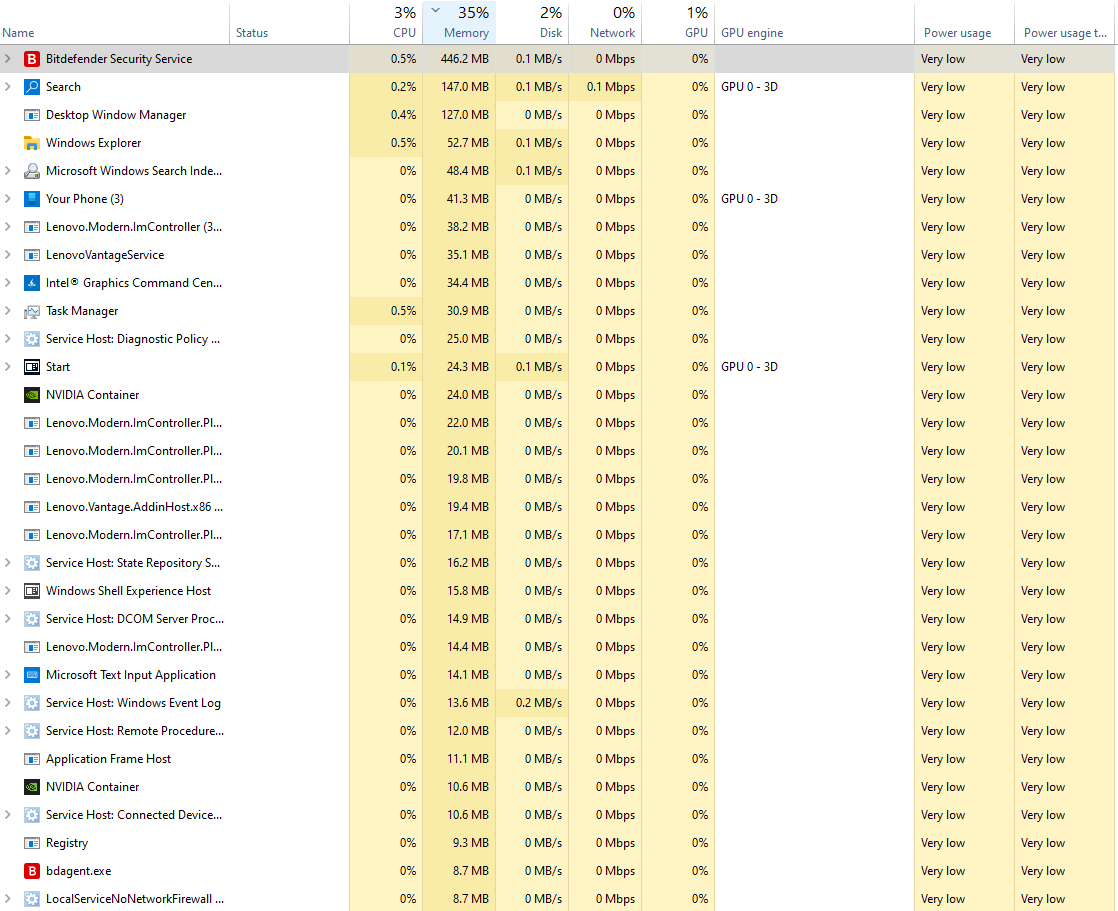Sort by the Power usage trend column
Viewport: 1118px width, 911px height.
pyautogui.click(x=1065, y=23)
